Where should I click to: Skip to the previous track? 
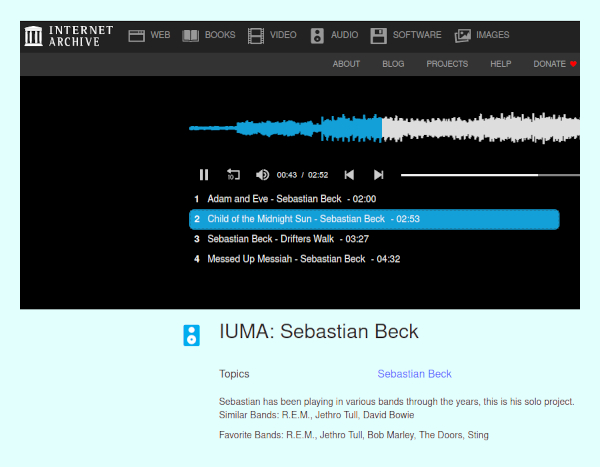click(349, 175)
